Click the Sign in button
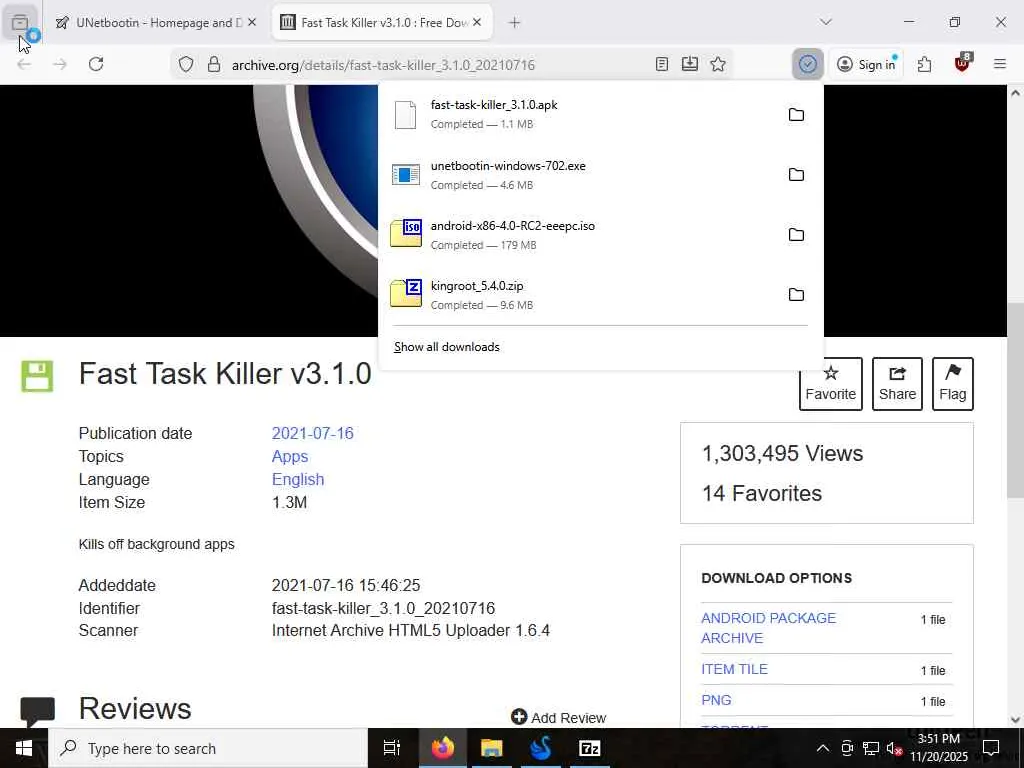The width and height of the screenshot is (1024, 768). point(866,64)
